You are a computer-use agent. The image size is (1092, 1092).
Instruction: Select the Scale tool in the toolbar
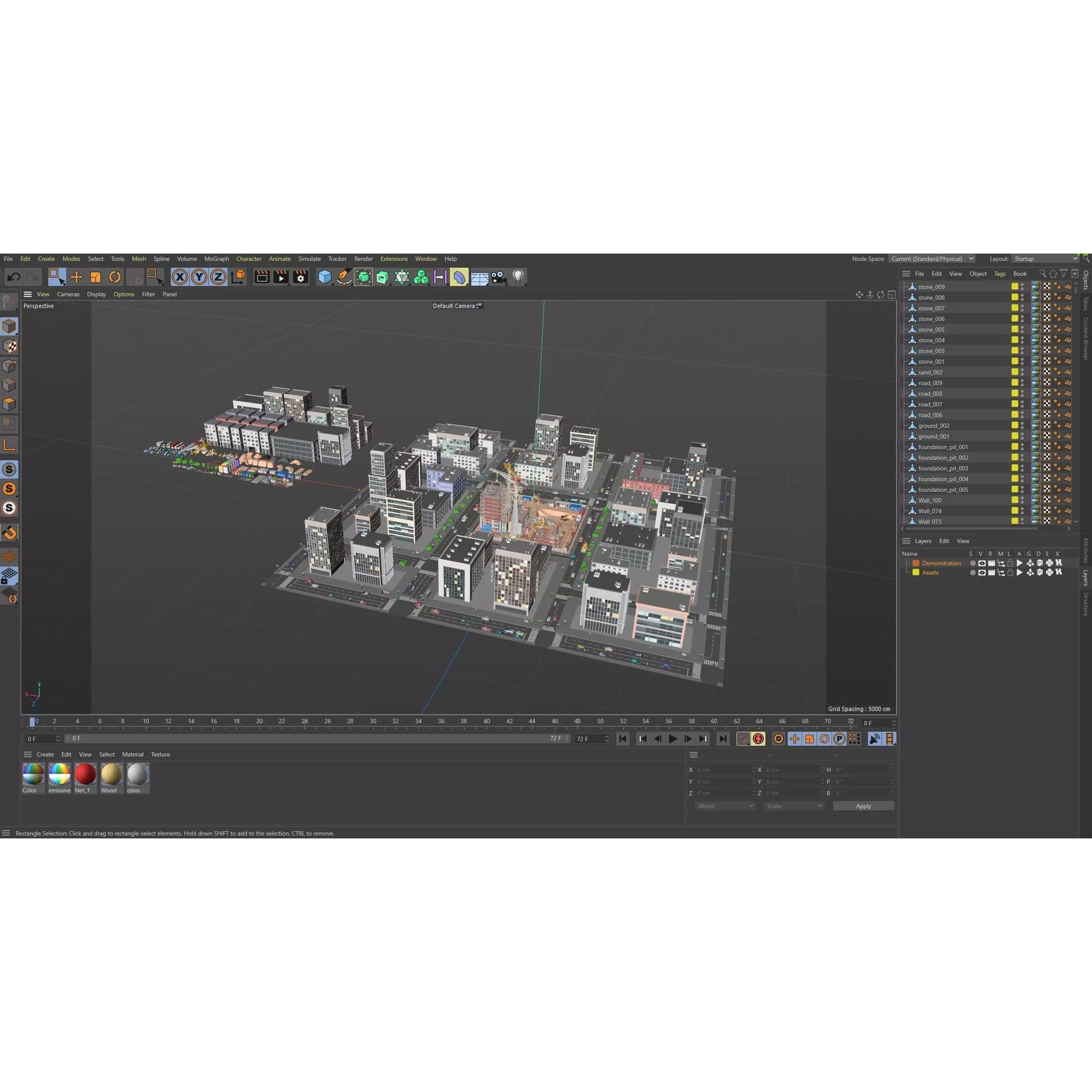point(96,277)
